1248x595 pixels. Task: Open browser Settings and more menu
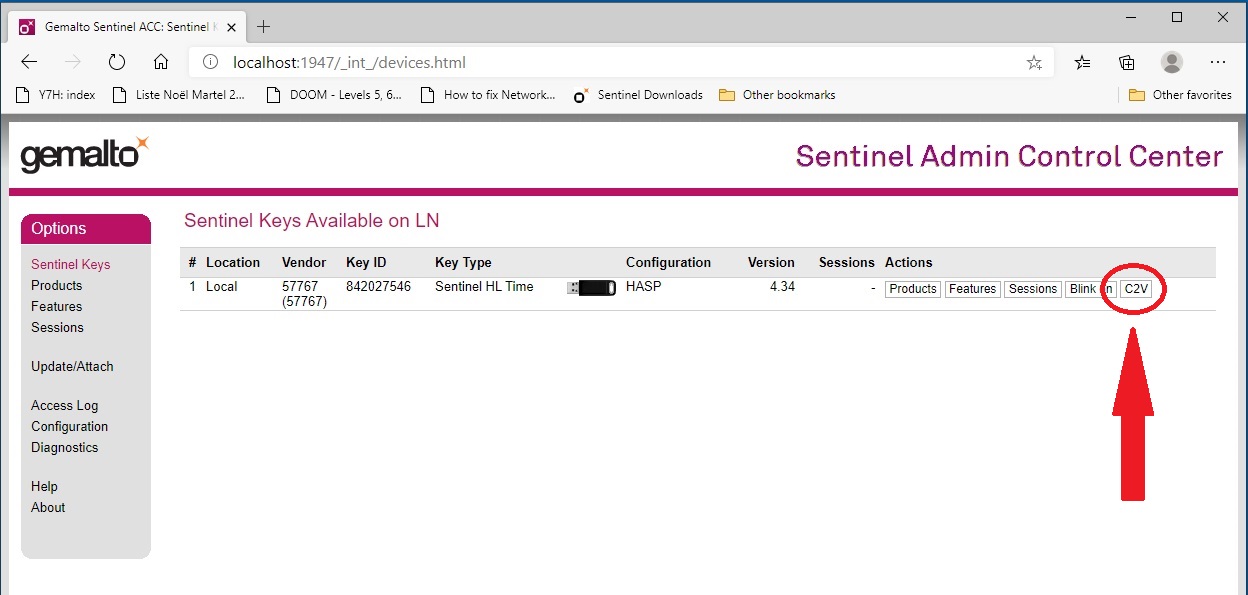point(1217,62)
